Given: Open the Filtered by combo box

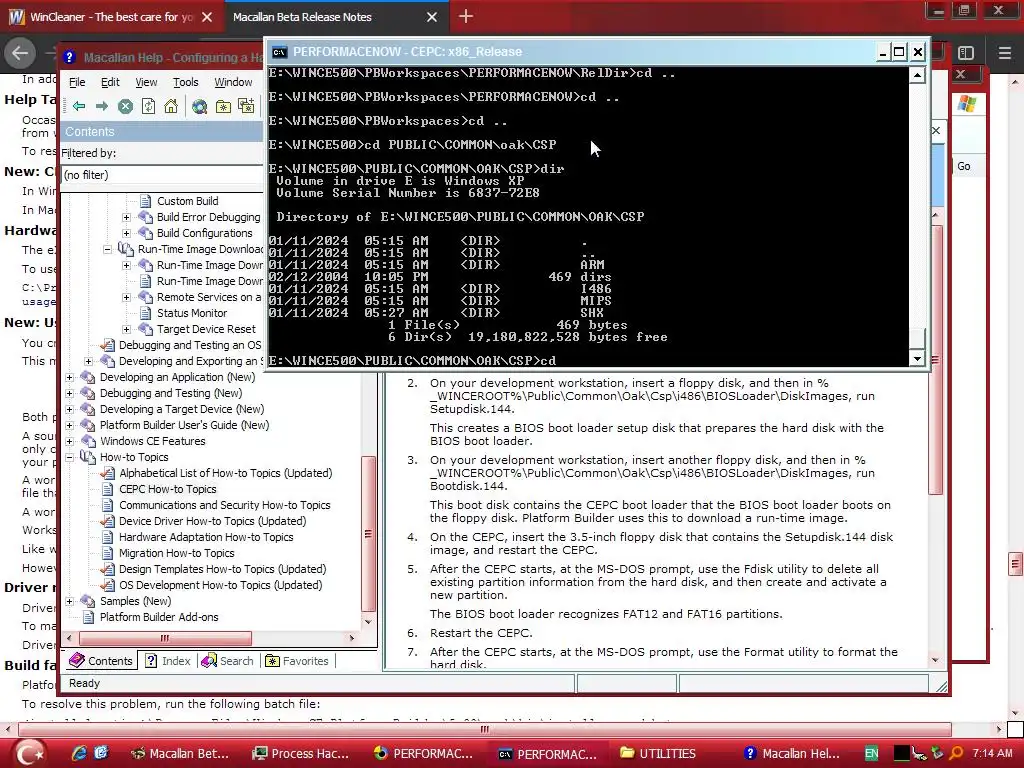Looking at the screenshot, I should click(162, 174).
